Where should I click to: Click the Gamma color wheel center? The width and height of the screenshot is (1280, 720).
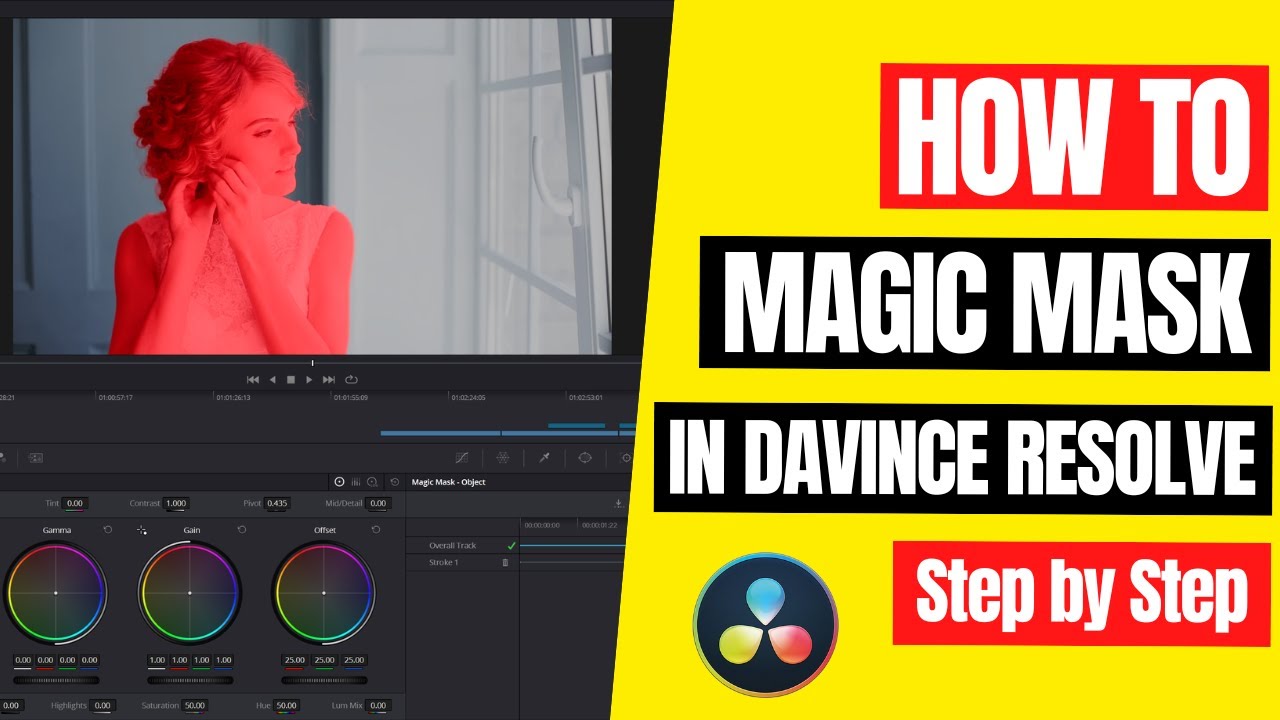pyautogui.click(x=56, y=593)
